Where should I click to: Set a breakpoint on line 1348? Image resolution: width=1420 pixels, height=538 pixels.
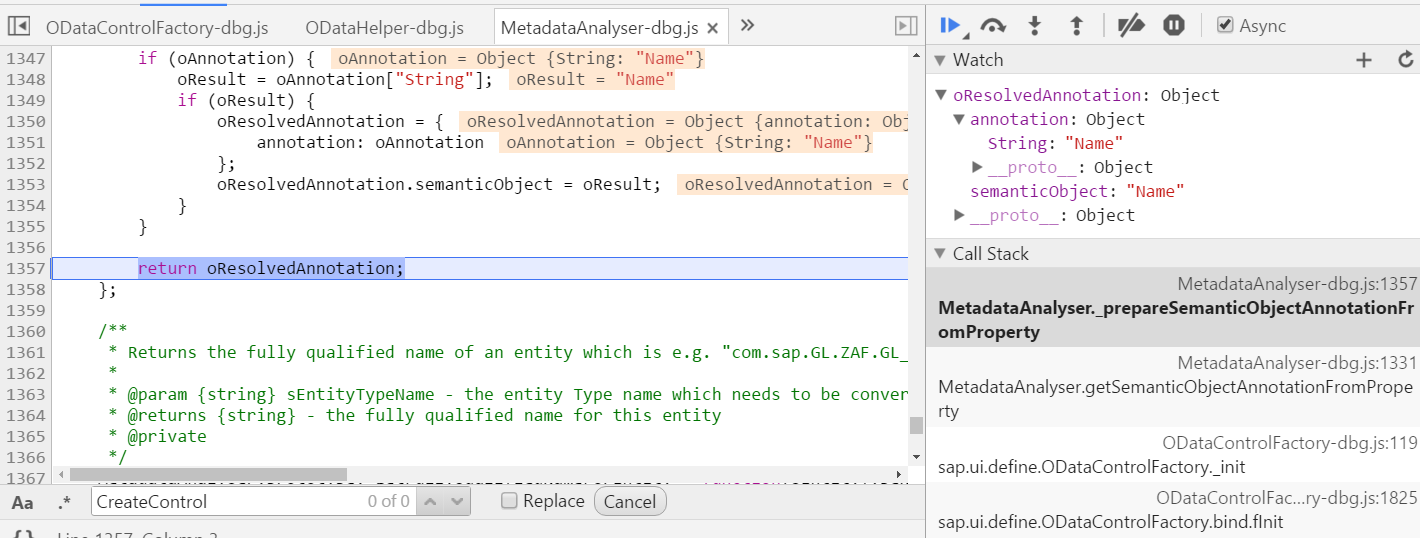click(x=26, y=79)
